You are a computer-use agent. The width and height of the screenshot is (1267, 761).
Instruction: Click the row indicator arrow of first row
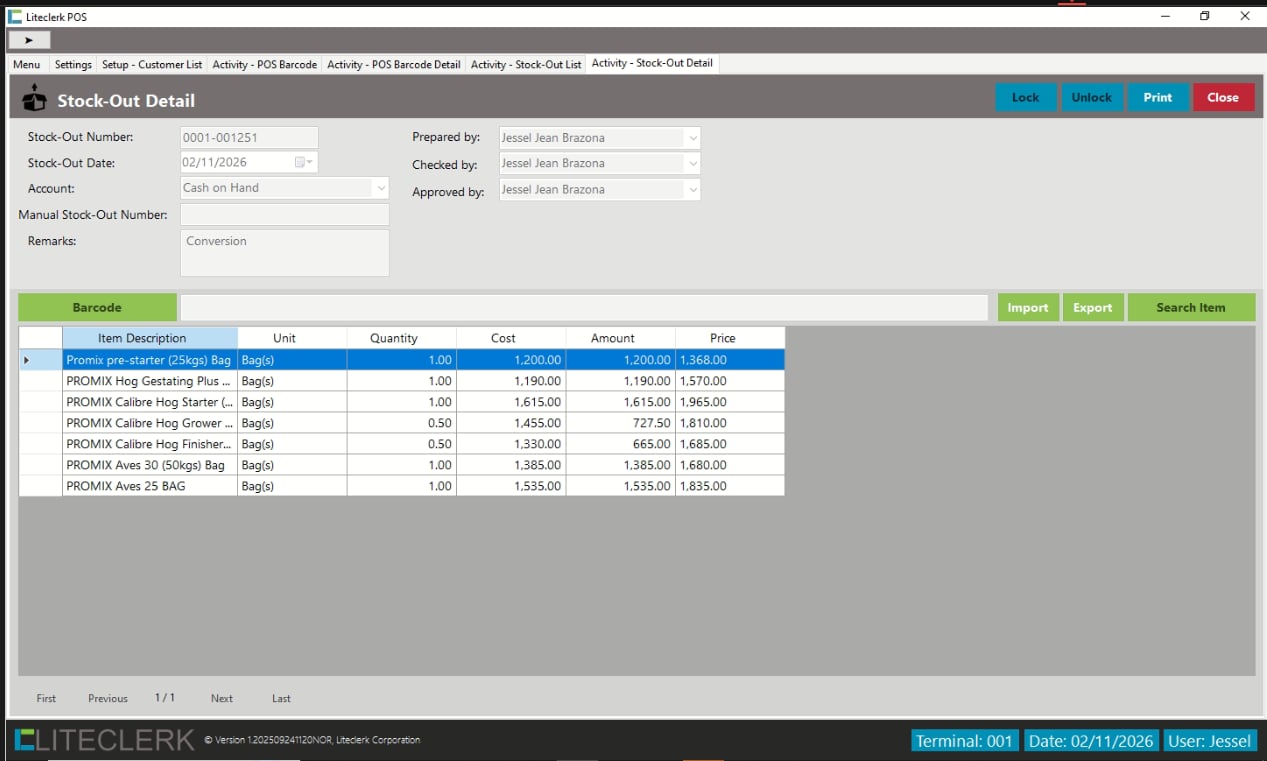pyautogui.click(x=27, y=360)
